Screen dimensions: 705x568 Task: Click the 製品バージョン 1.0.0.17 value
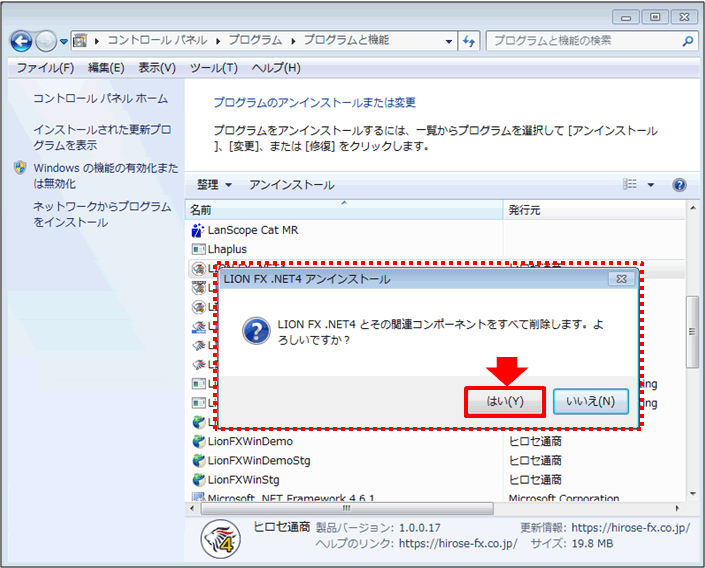click(x=420, y=528)
